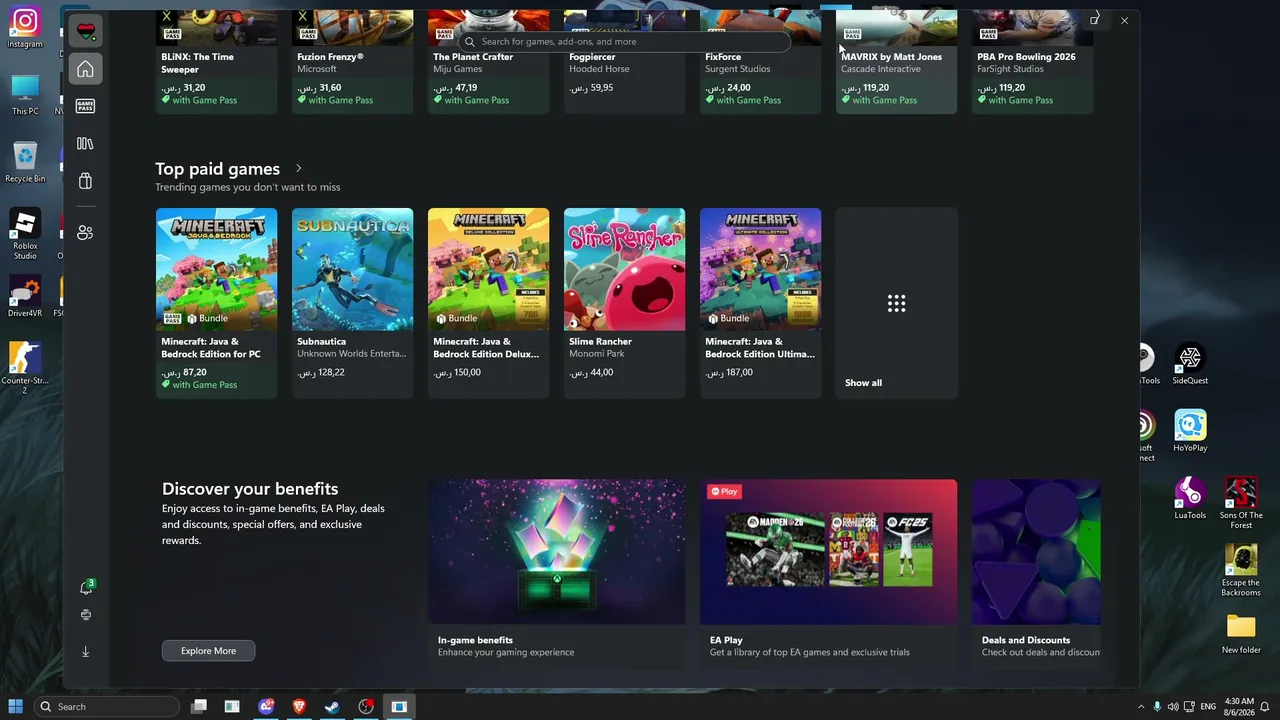Open the Social friends icon in sidebar
1280x720 pixels.
[85, 232]
